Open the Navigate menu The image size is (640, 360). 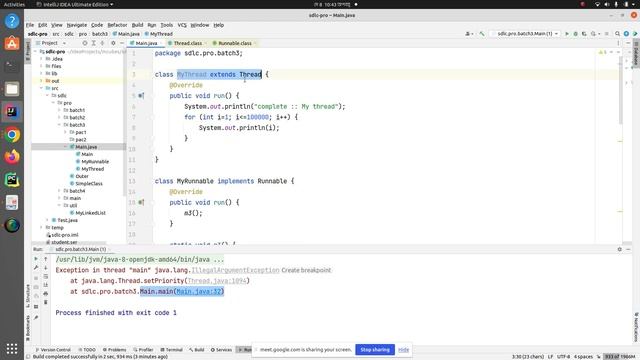pos(77,25)
